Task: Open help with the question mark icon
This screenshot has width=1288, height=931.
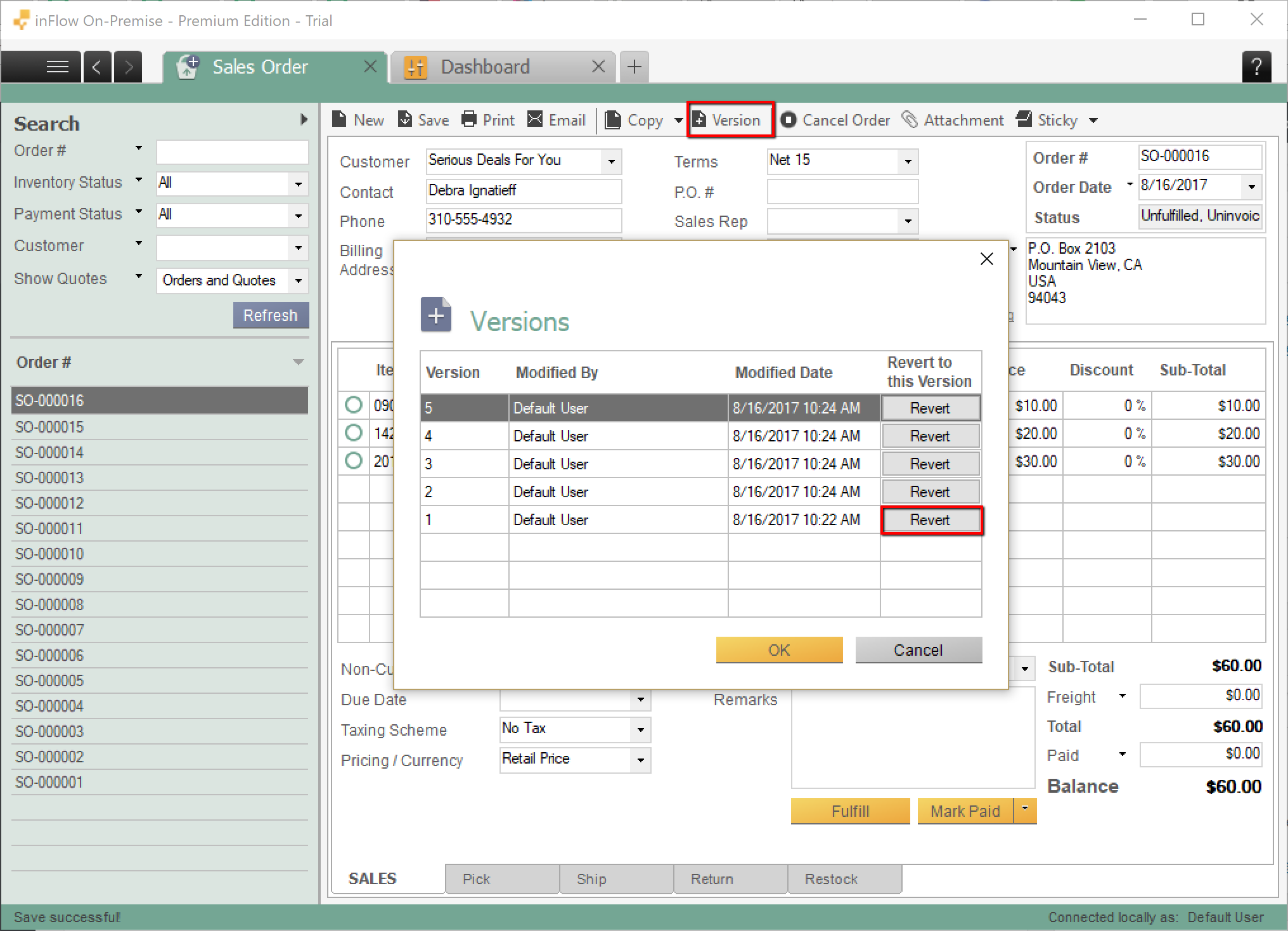Action: (1256, 67)
